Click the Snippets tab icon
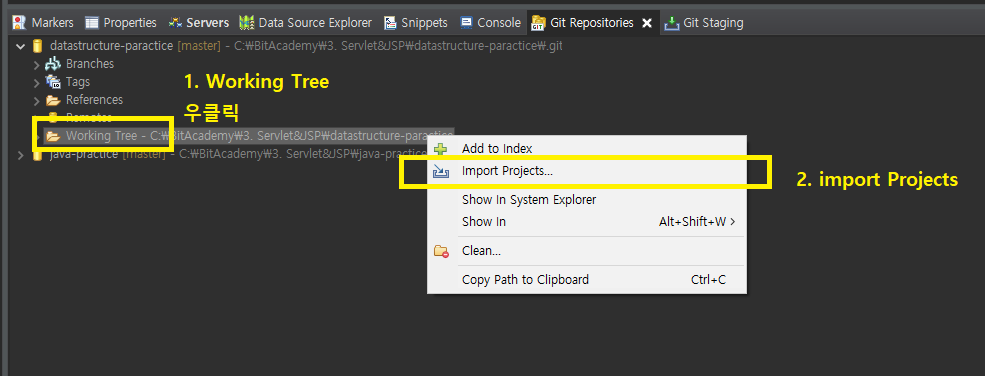The image size is (985, 376). [x=390, y=23]
